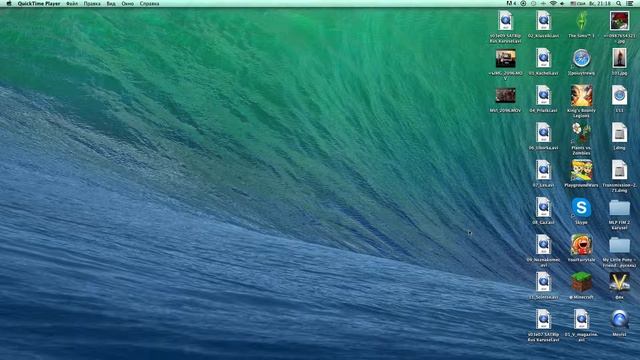The image size is (640, 360).
Task: Select the Movist player icon
Action: coord(619,319)
